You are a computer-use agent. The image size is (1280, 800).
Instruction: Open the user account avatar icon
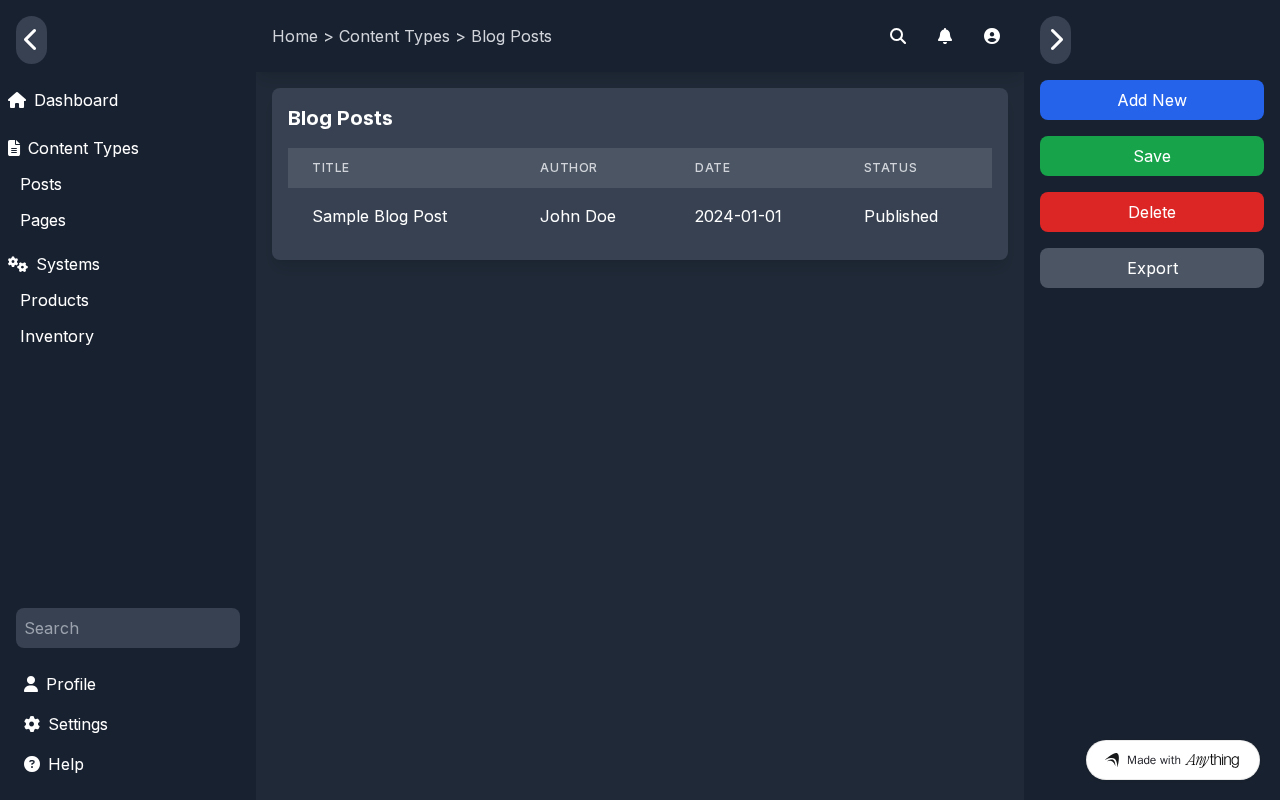[992, 36]
